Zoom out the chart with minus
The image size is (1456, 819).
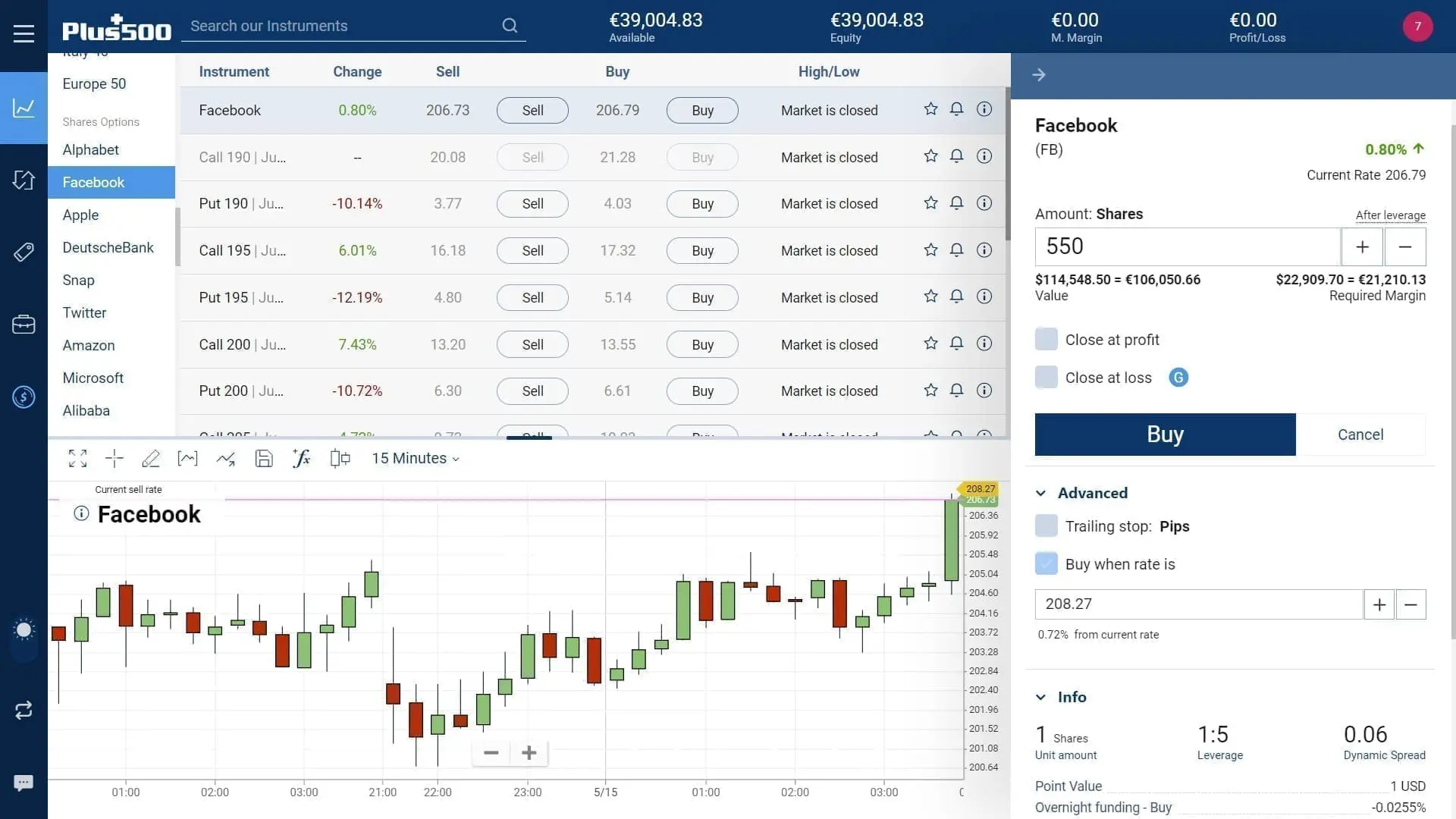pos(491,753)
